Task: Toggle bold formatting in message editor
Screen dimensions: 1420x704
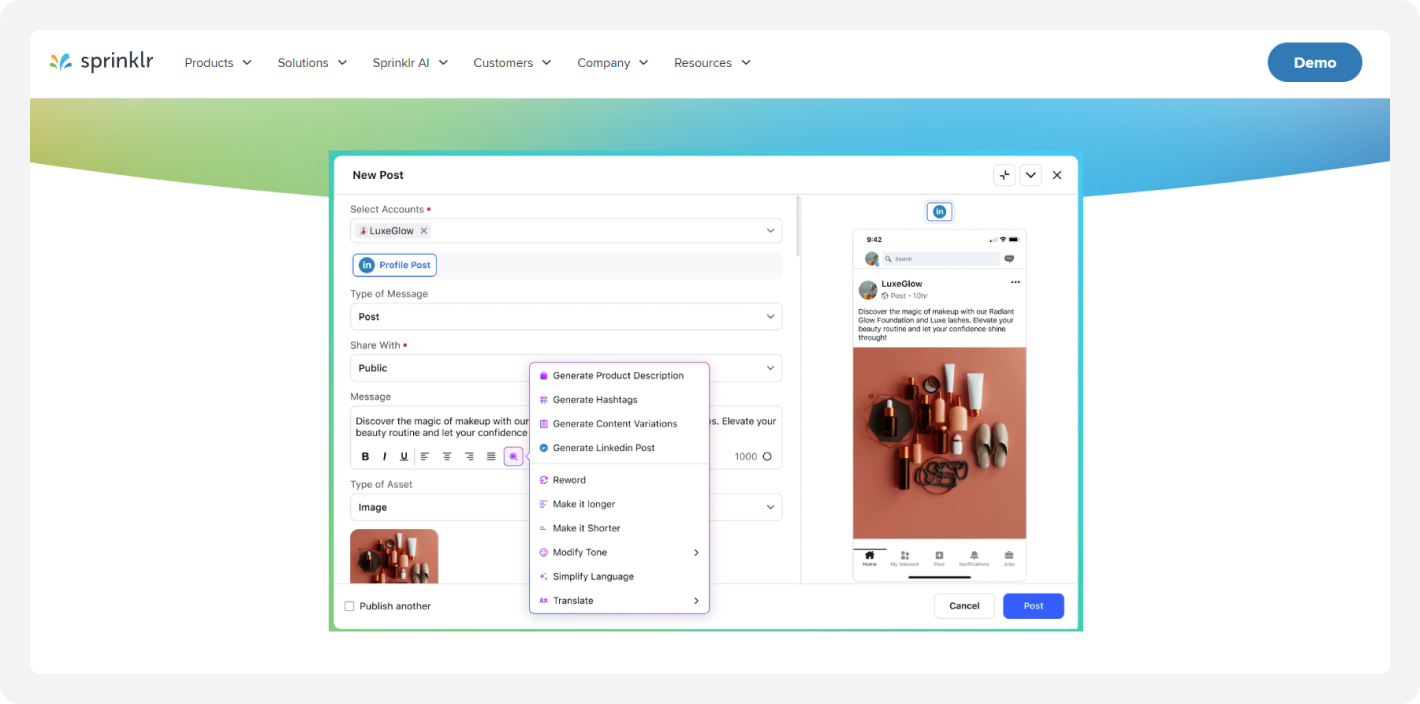Action: (365, 456)
